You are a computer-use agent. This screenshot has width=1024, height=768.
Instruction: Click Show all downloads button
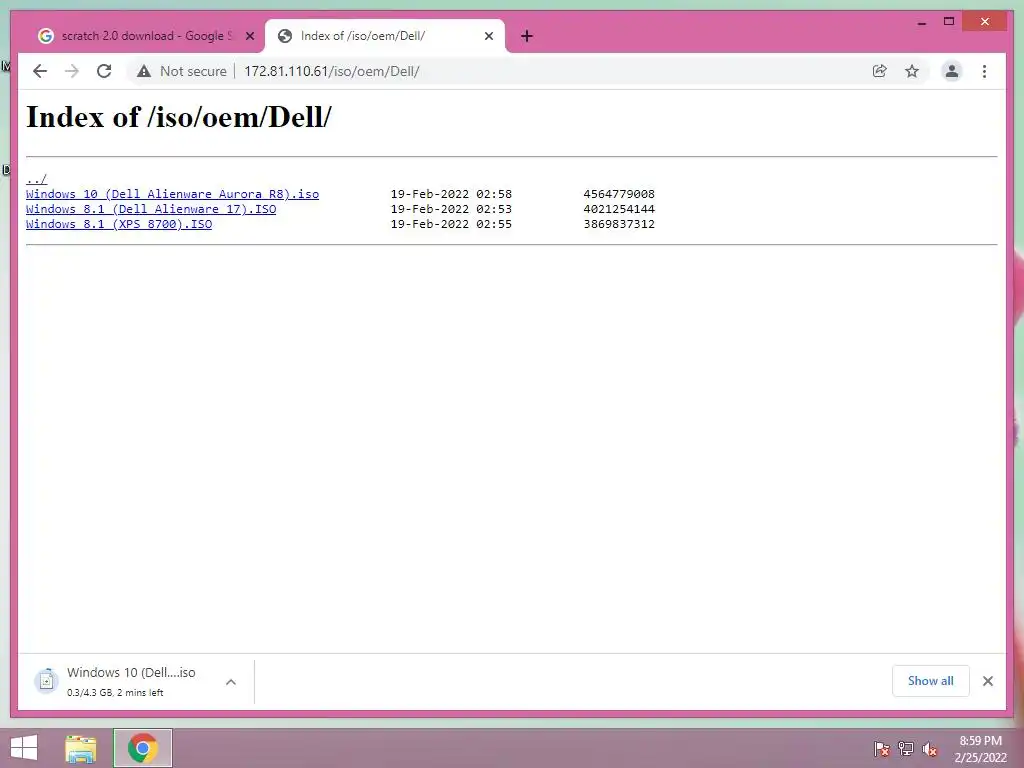(x=931, y=681)
